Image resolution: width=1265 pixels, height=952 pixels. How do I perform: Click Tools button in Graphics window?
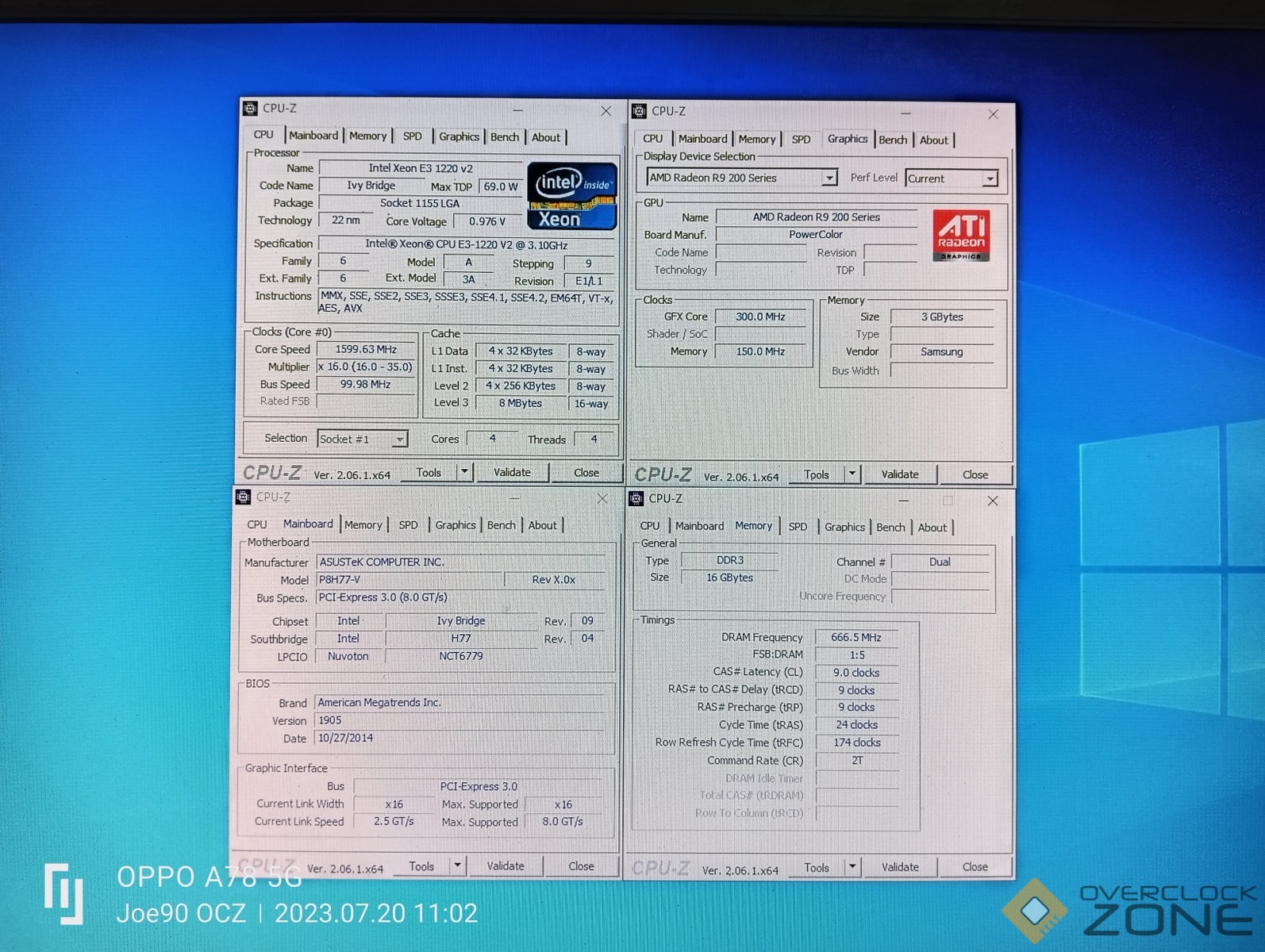(816, 474)
